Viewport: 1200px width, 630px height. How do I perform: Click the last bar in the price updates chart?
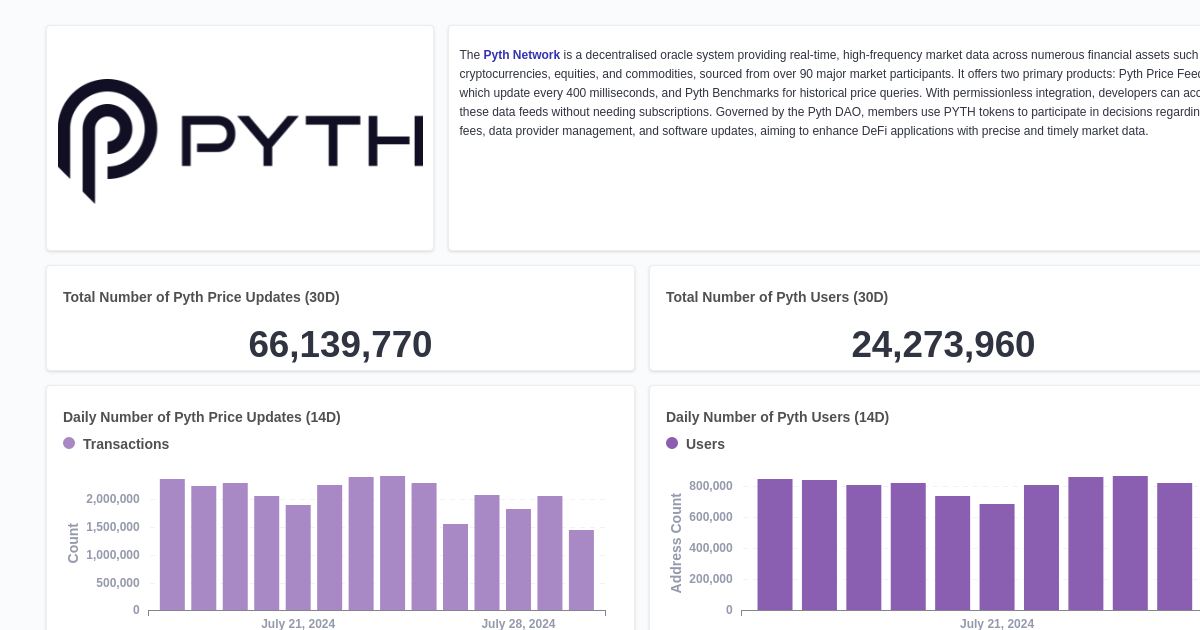(x=581, y=570)
